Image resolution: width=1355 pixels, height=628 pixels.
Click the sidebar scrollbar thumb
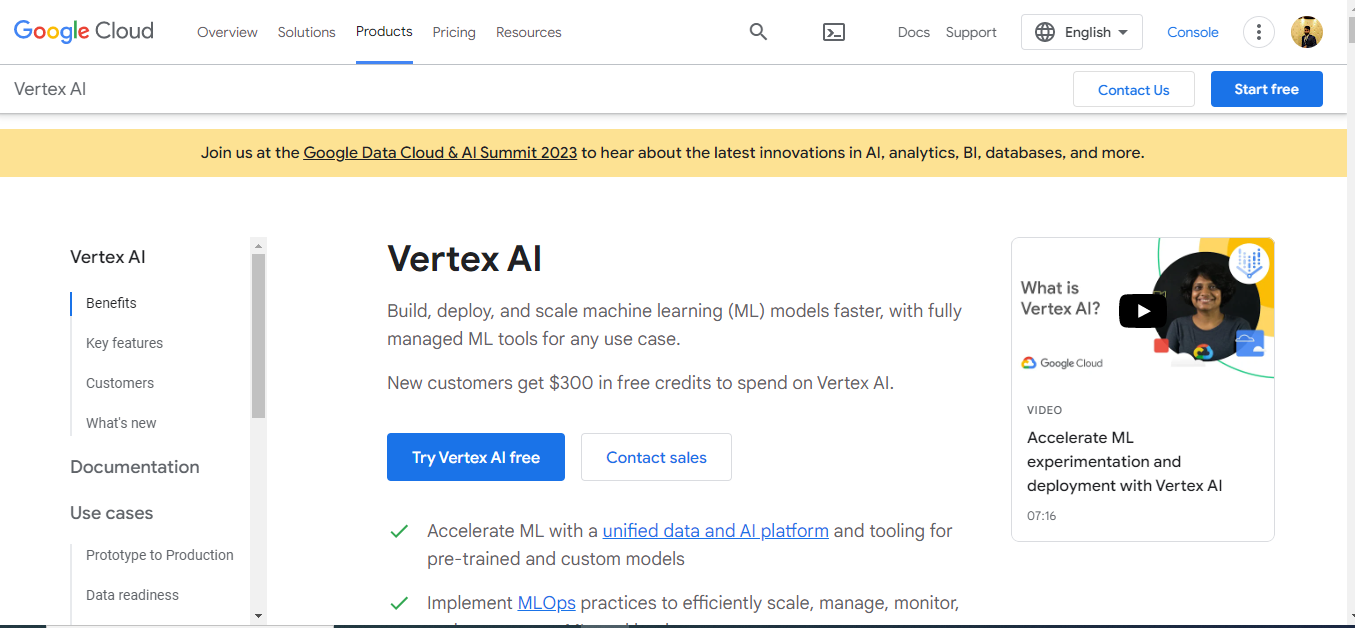click(x=258, y=336)
